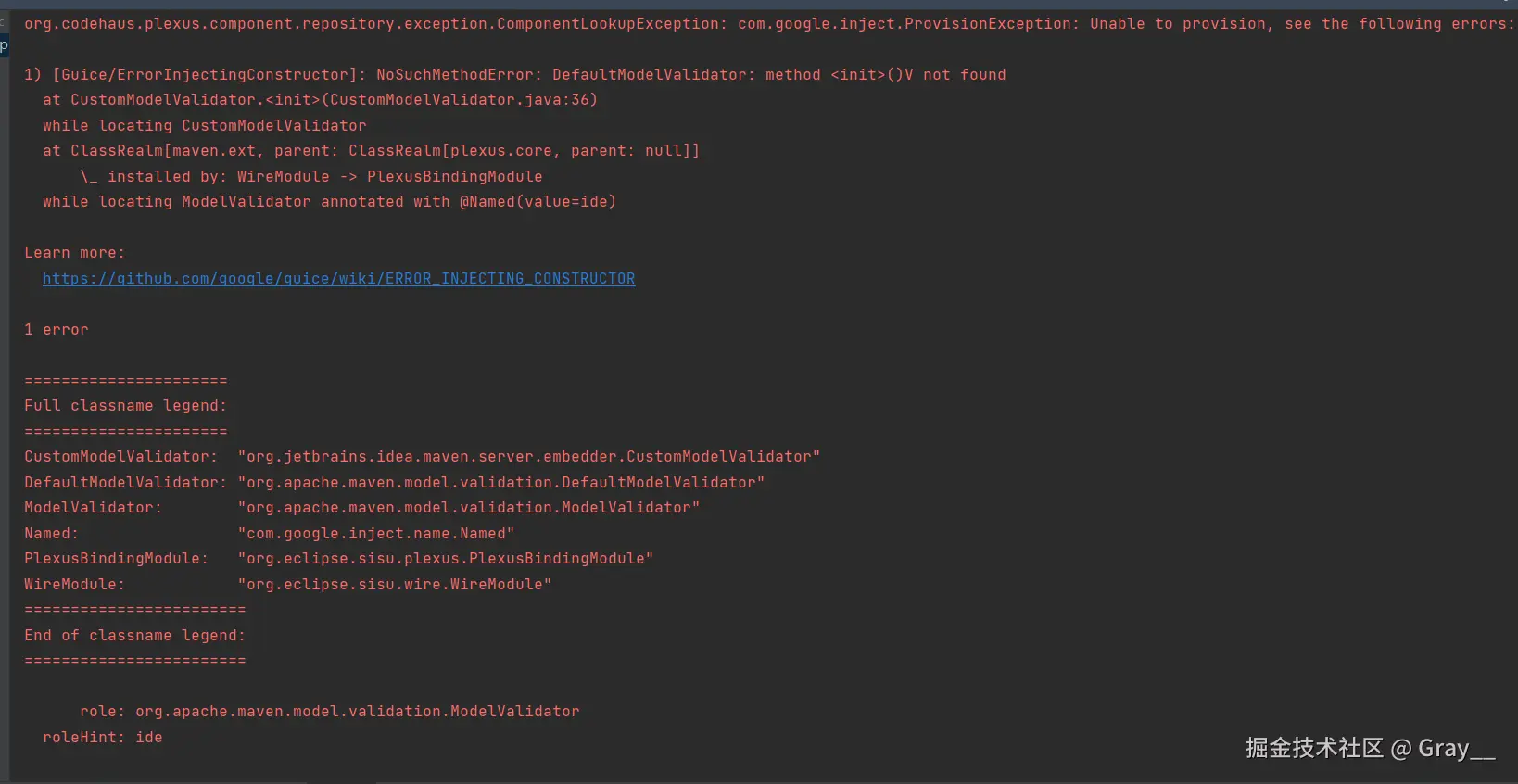Click the 'role: org.apache.maven.model.validation.ModelValidator' line
1518x784 pixels.
pyautogui.click(x=329, y=712)
